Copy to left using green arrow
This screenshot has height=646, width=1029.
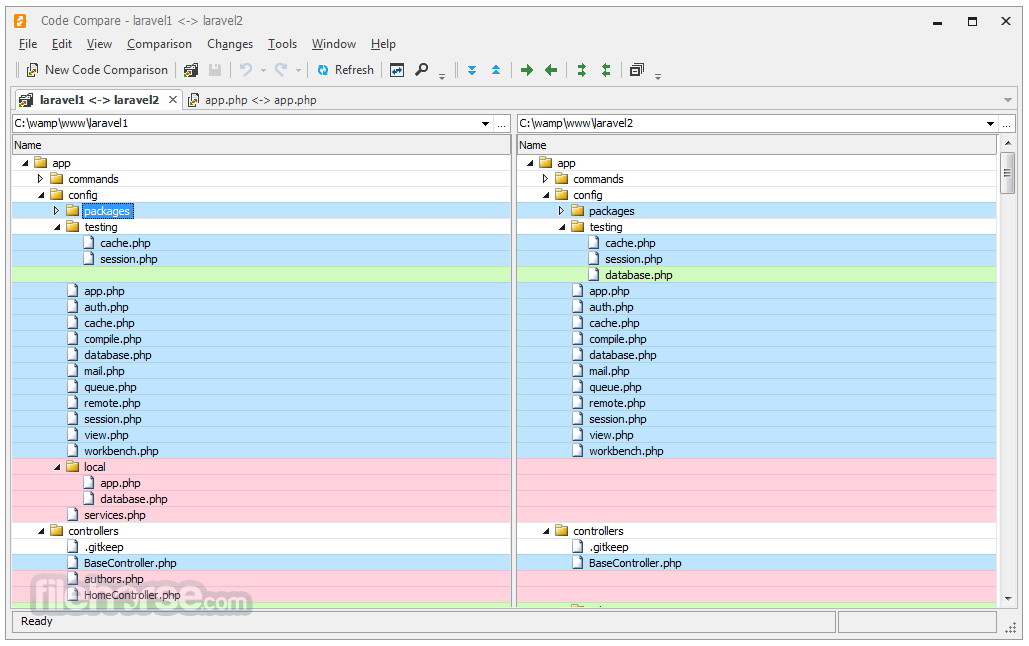click(x=551, y=70)
